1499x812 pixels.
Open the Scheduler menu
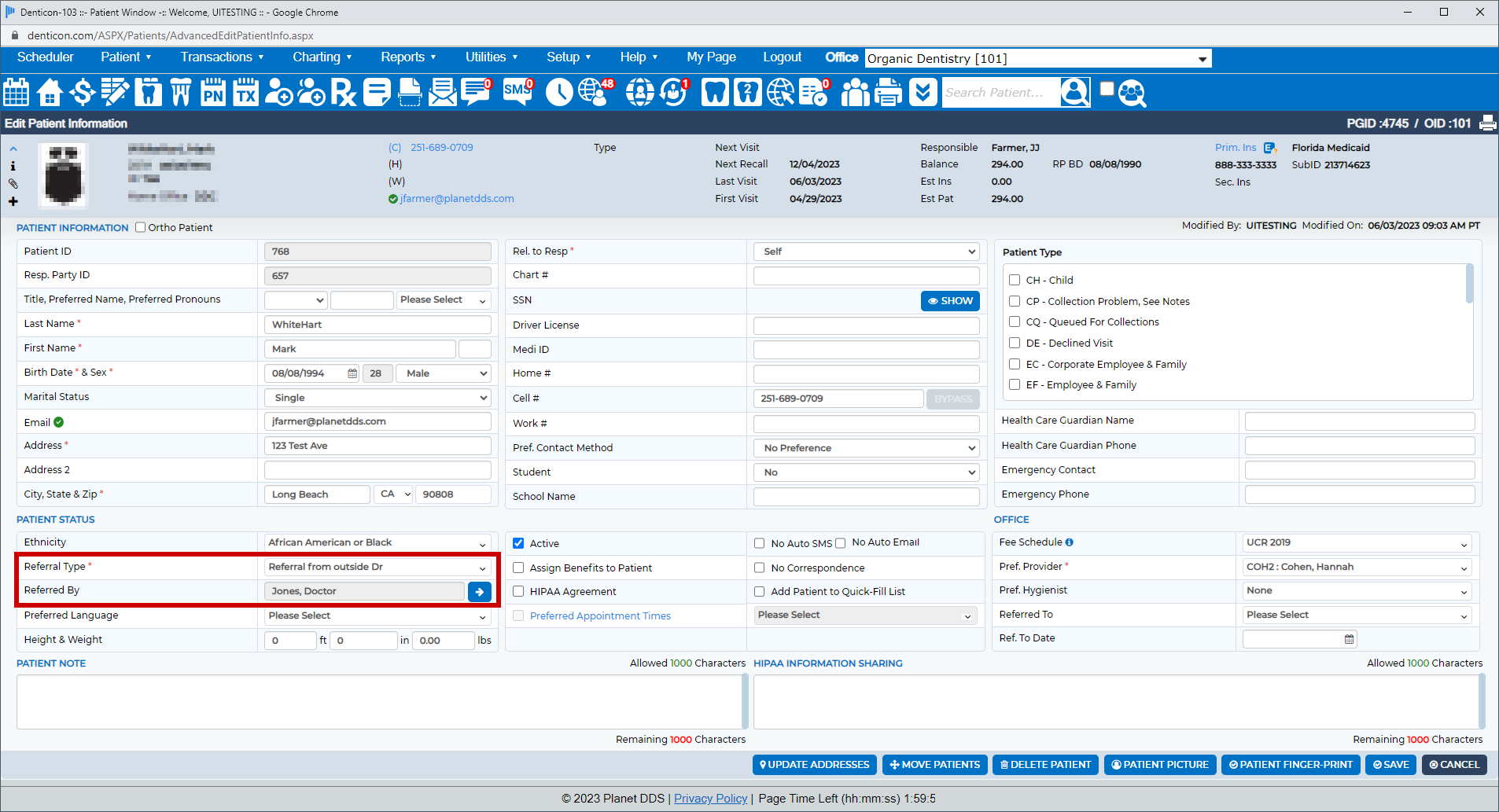pyautogui.click(x=46, y=57)
